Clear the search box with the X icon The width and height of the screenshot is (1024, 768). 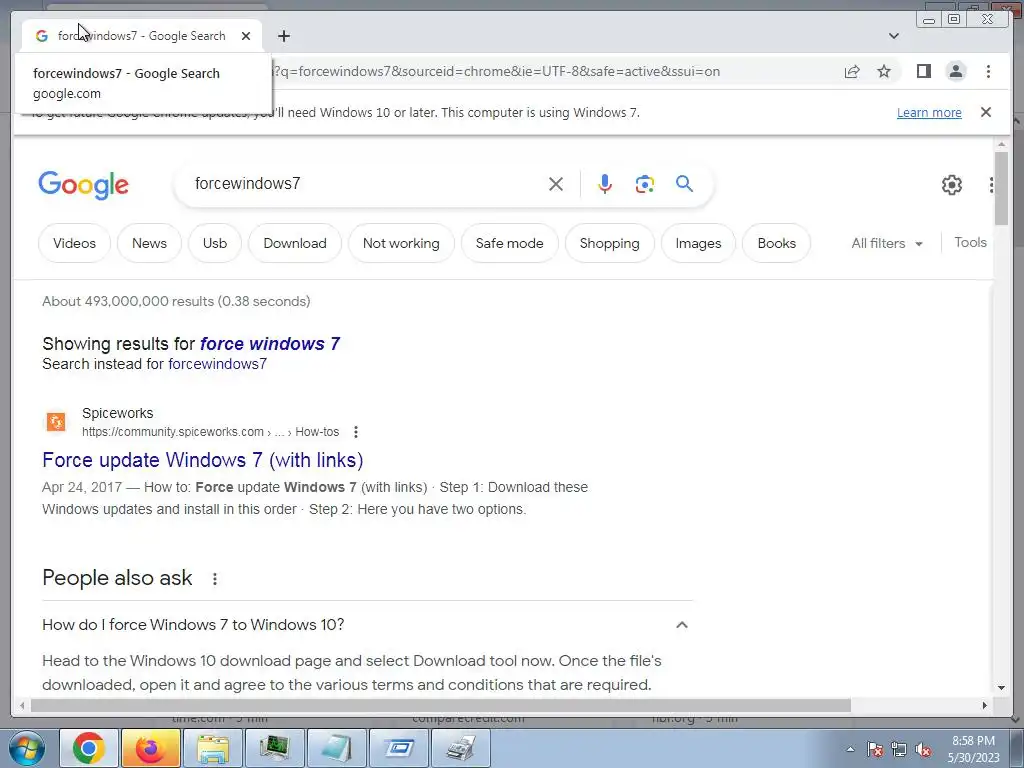tap(556, 184)
